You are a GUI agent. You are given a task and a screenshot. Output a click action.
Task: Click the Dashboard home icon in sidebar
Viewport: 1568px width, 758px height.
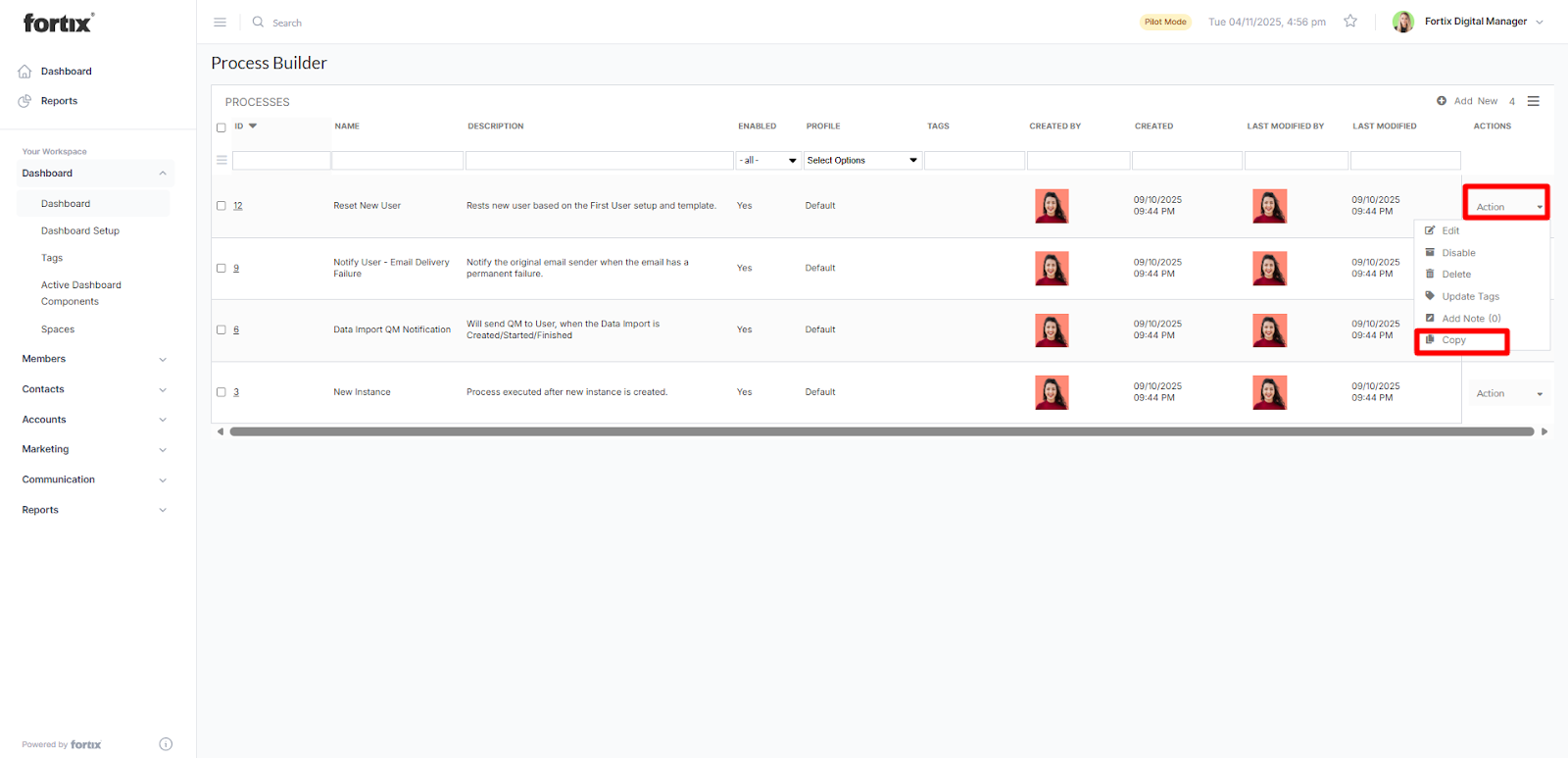tap(25, 72)
